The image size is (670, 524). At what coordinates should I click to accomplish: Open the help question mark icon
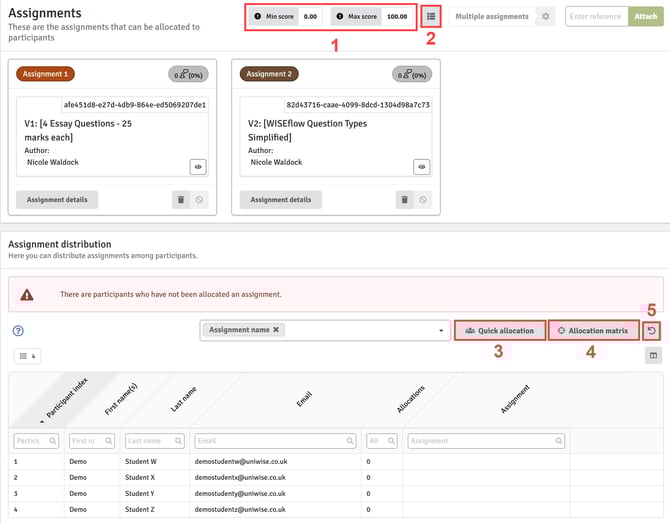coord(18,331)
